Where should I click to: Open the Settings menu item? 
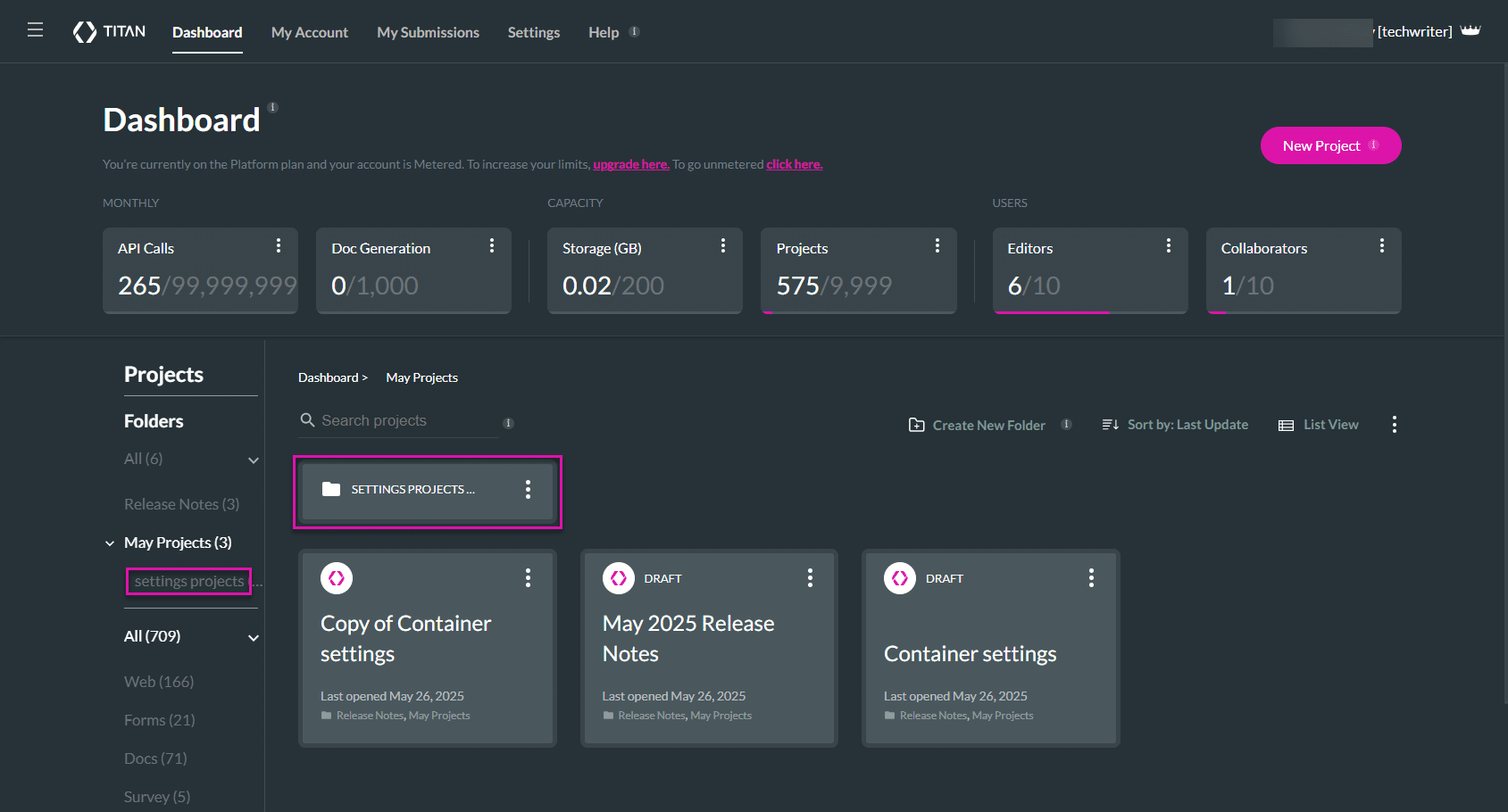(x=533, y=32)
